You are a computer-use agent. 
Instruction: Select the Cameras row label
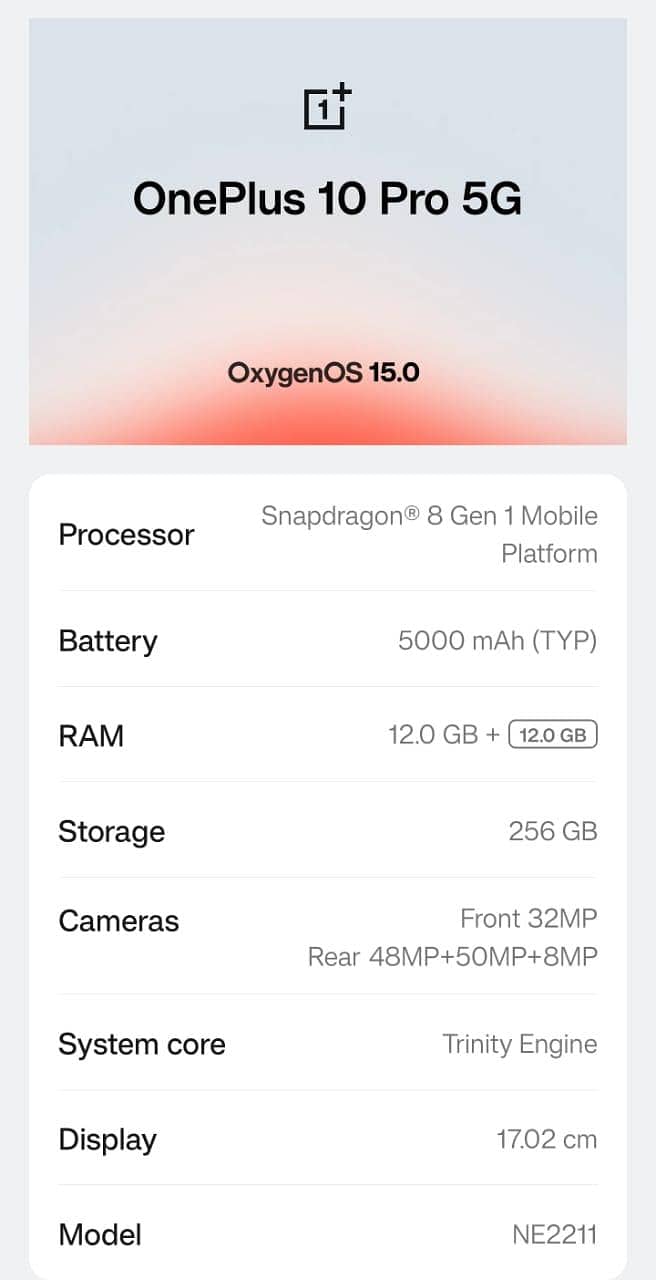coord(119,921)
